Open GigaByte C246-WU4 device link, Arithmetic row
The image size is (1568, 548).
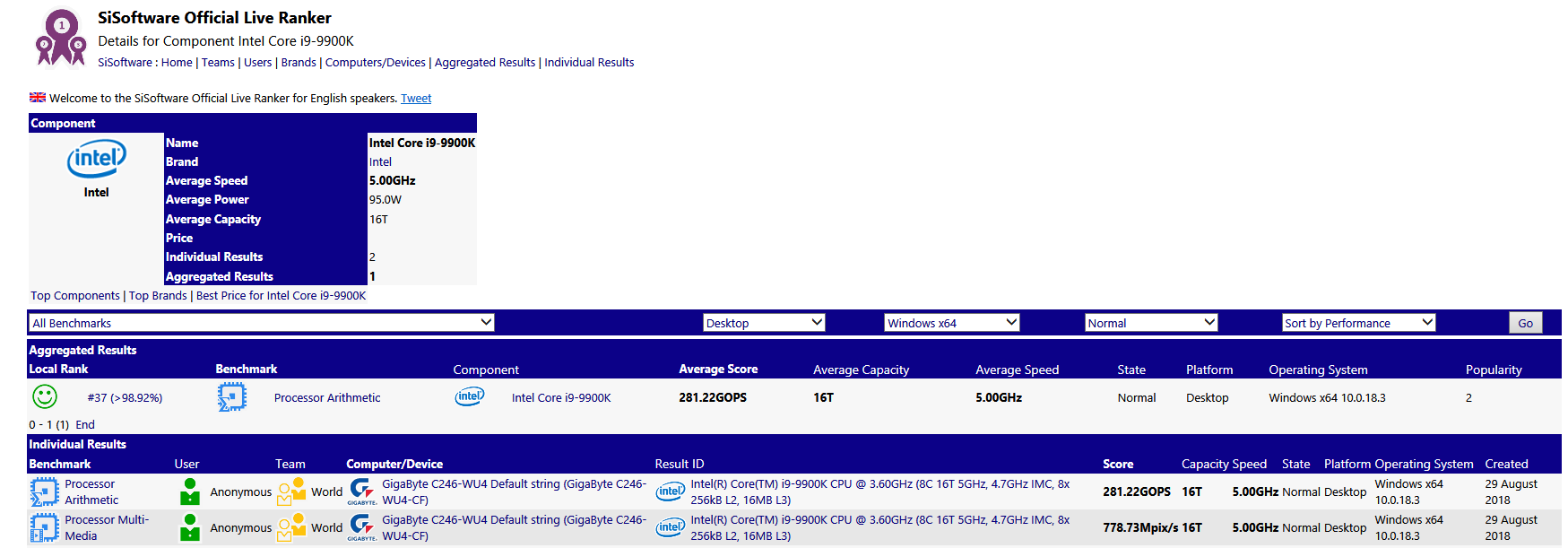pyautogui.click(x=514, y=492)
